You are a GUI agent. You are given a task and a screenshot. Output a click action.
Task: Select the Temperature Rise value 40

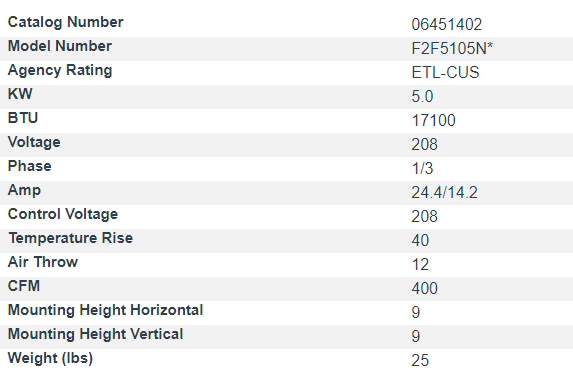(x=420, y=240)
